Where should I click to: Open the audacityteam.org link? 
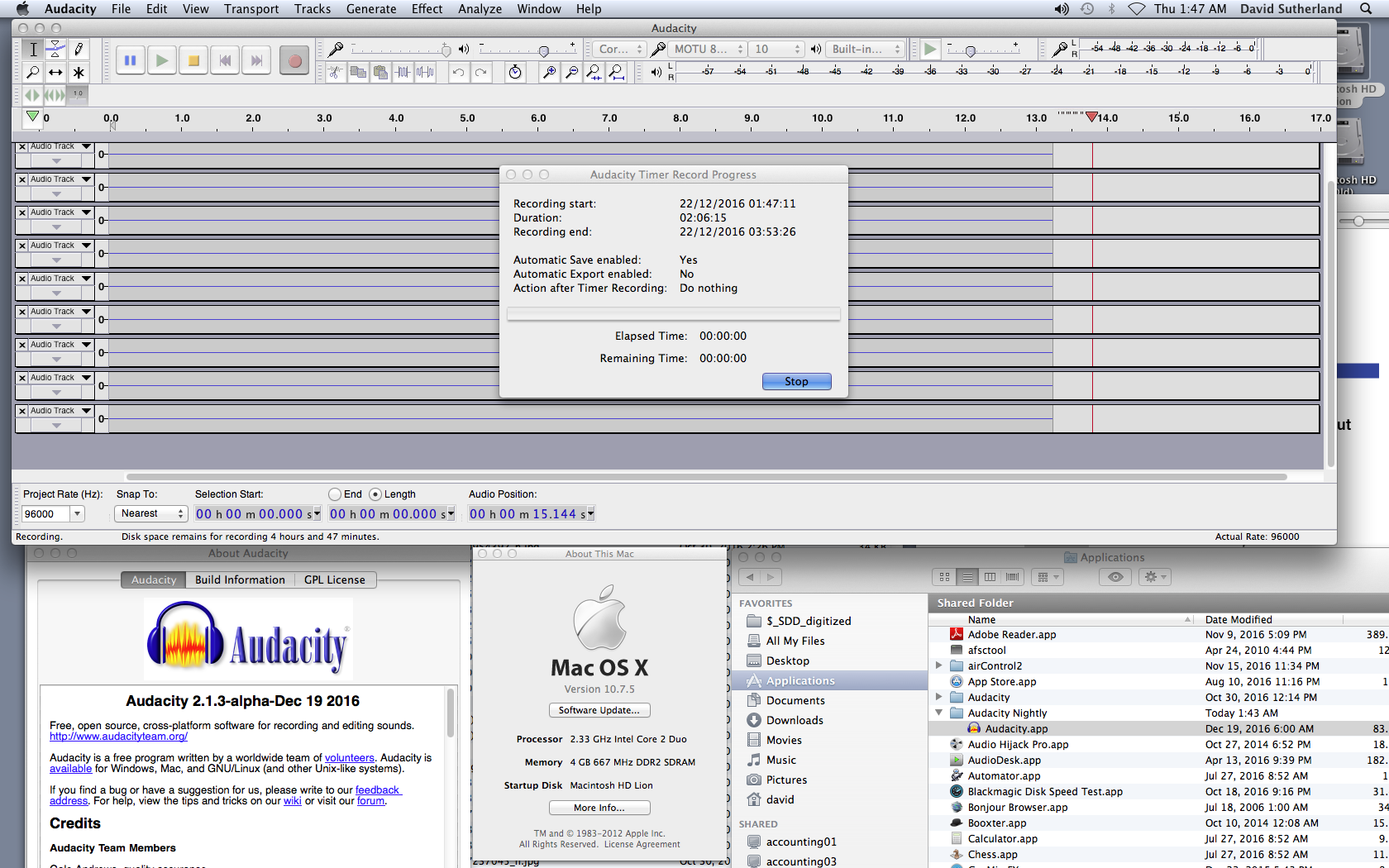(118, 737)
